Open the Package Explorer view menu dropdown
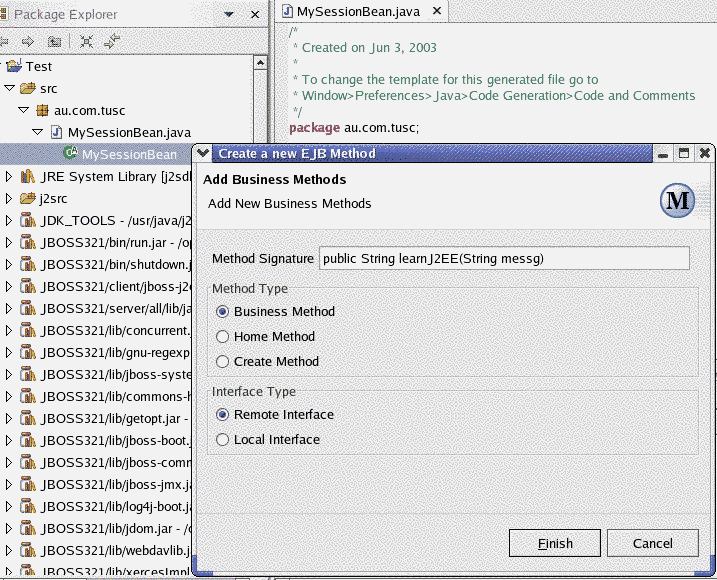 [230, 14]
